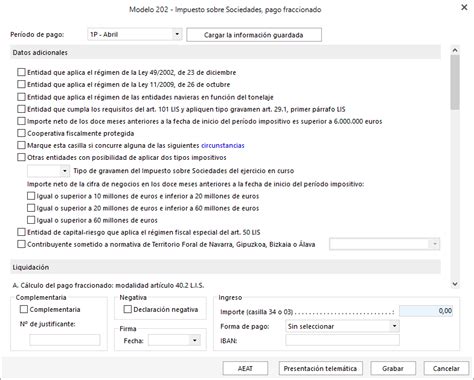The width and height of the screenshot is (474, 380).
Task: Check 'Marque esta casilla si concurre' box
Action: pos(21,145)
